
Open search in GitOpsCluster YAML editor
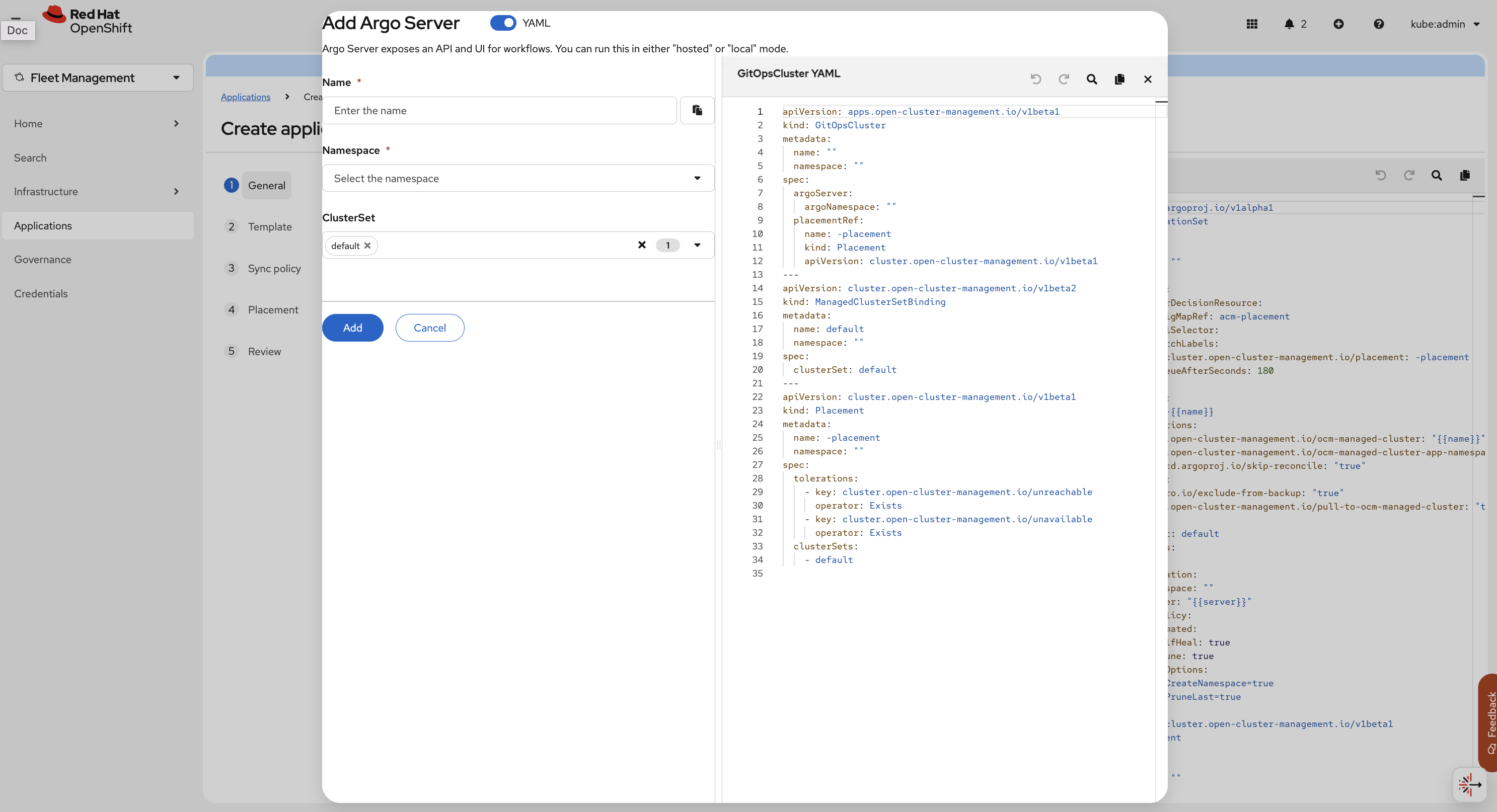[1091, 79]
